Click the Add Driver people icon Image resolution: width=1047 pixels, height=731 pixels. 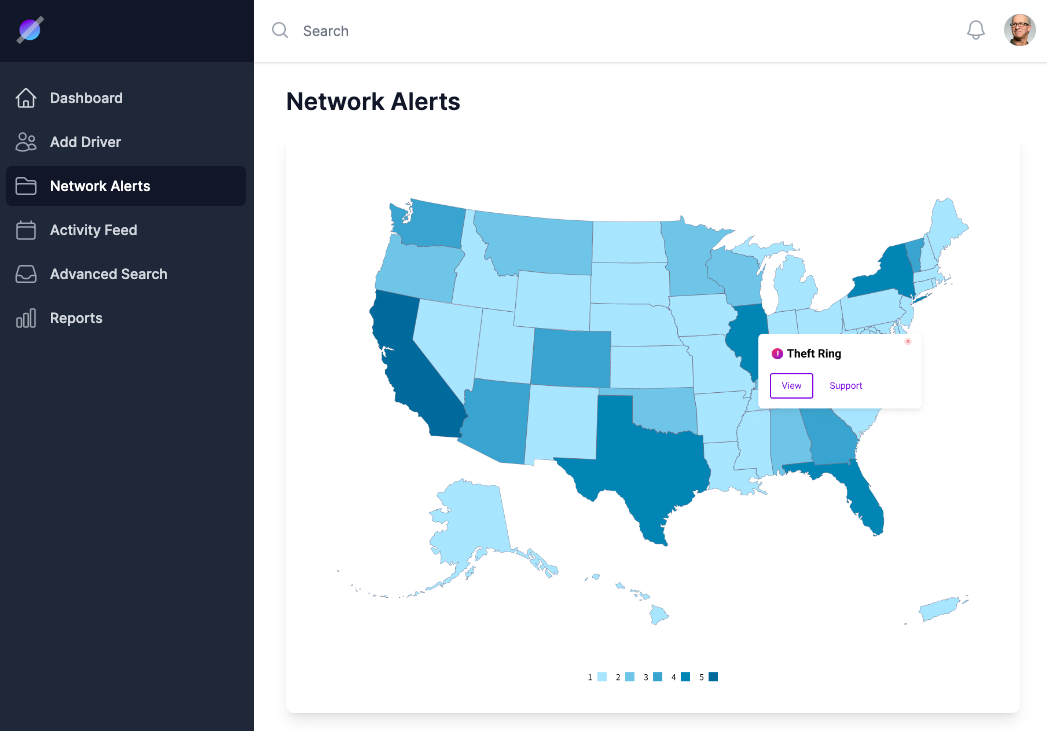(x=26, y=142)
